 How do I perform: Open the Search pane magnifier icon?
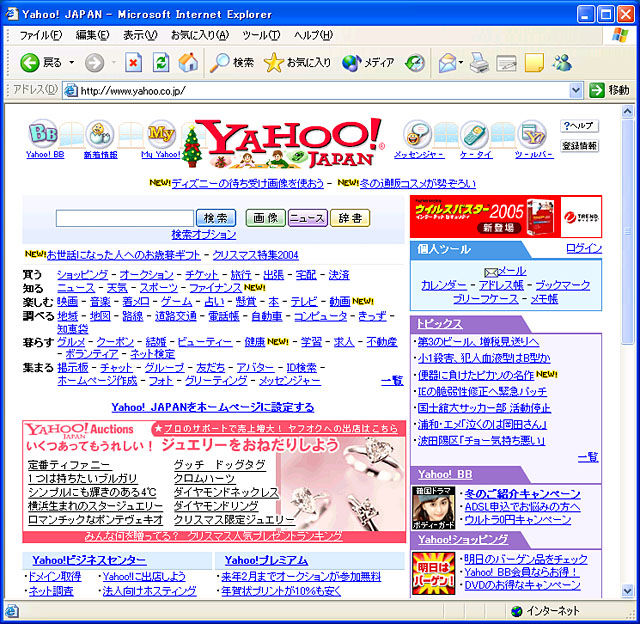220,63
